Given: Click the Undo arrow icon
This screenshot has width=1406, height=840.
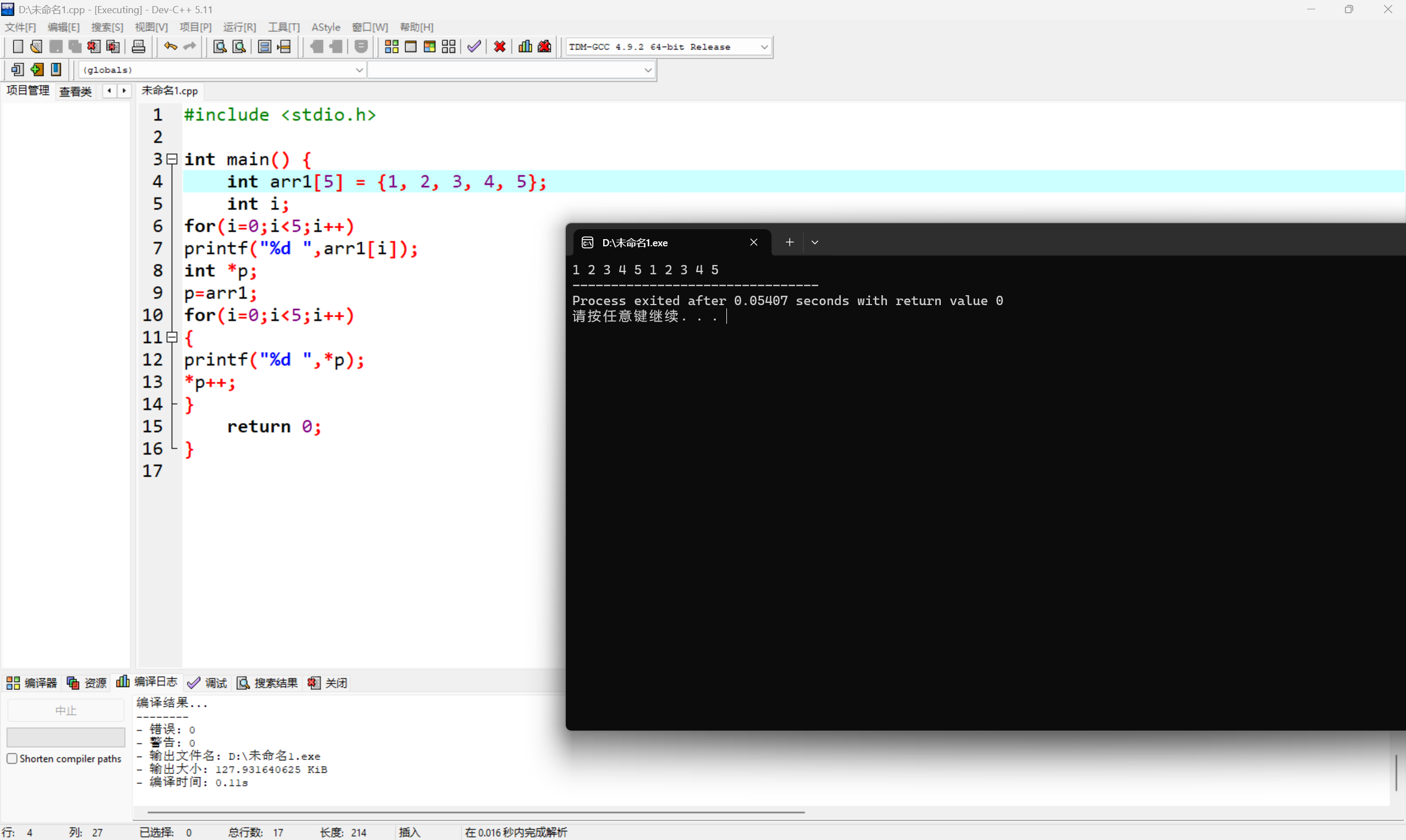Looking at the screenshot, I should (170, 46).
